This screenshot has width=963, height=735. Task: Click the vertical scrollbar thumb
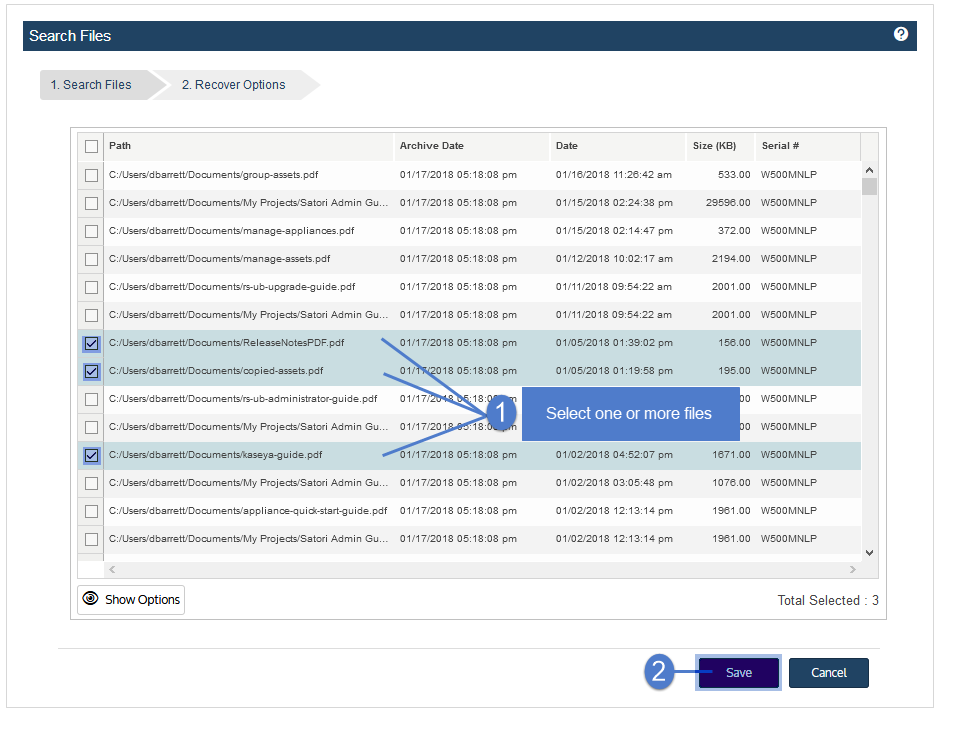click(869, 186)
